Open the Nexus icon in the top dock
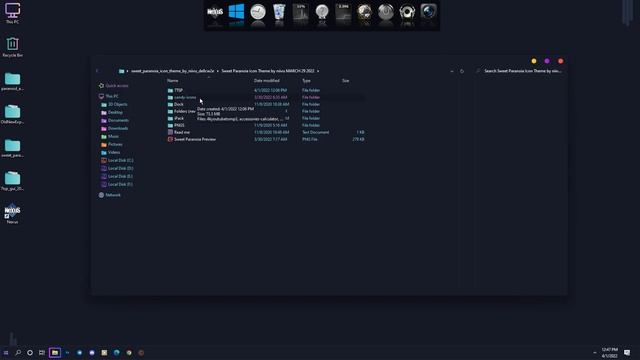640x360 pixels. pyautogui.click(x=215, y=12)
